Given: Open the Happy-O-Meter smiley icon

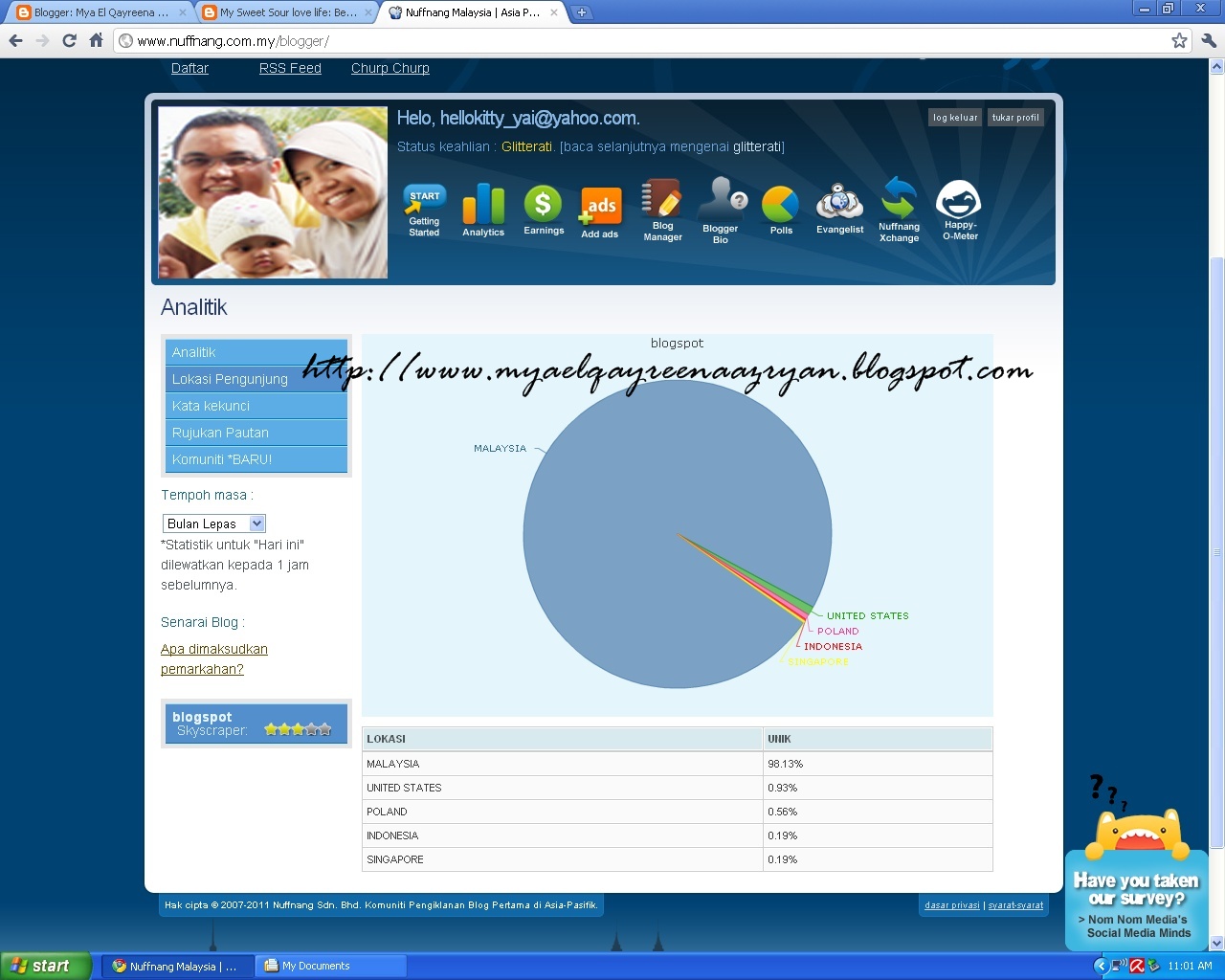Looking at the screenshot, I should [x=959, y=210].
